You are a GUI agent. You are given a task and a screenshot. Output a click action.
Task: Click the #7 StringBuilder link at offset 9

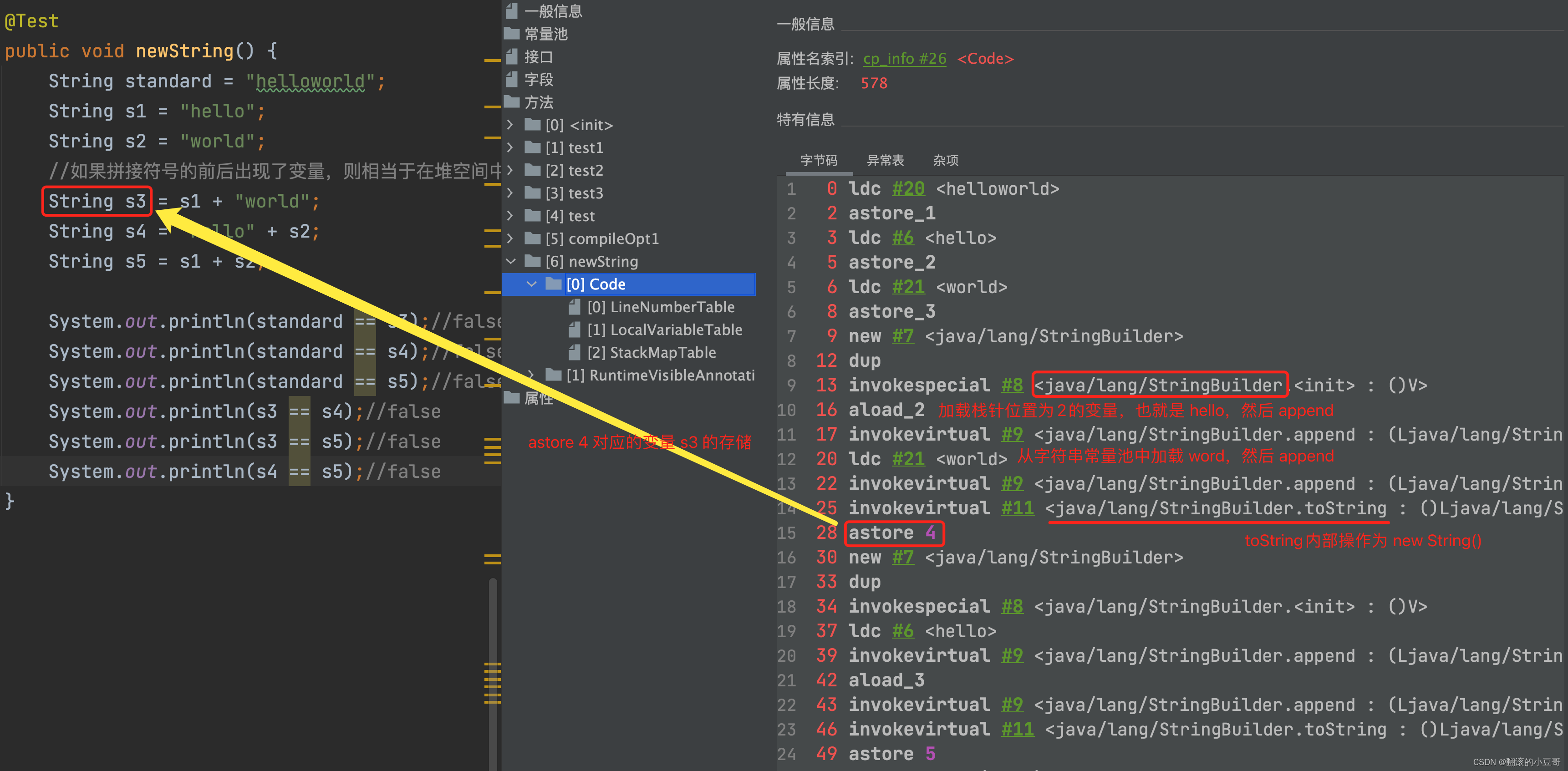pyautogui.click(x=903, y=336)
